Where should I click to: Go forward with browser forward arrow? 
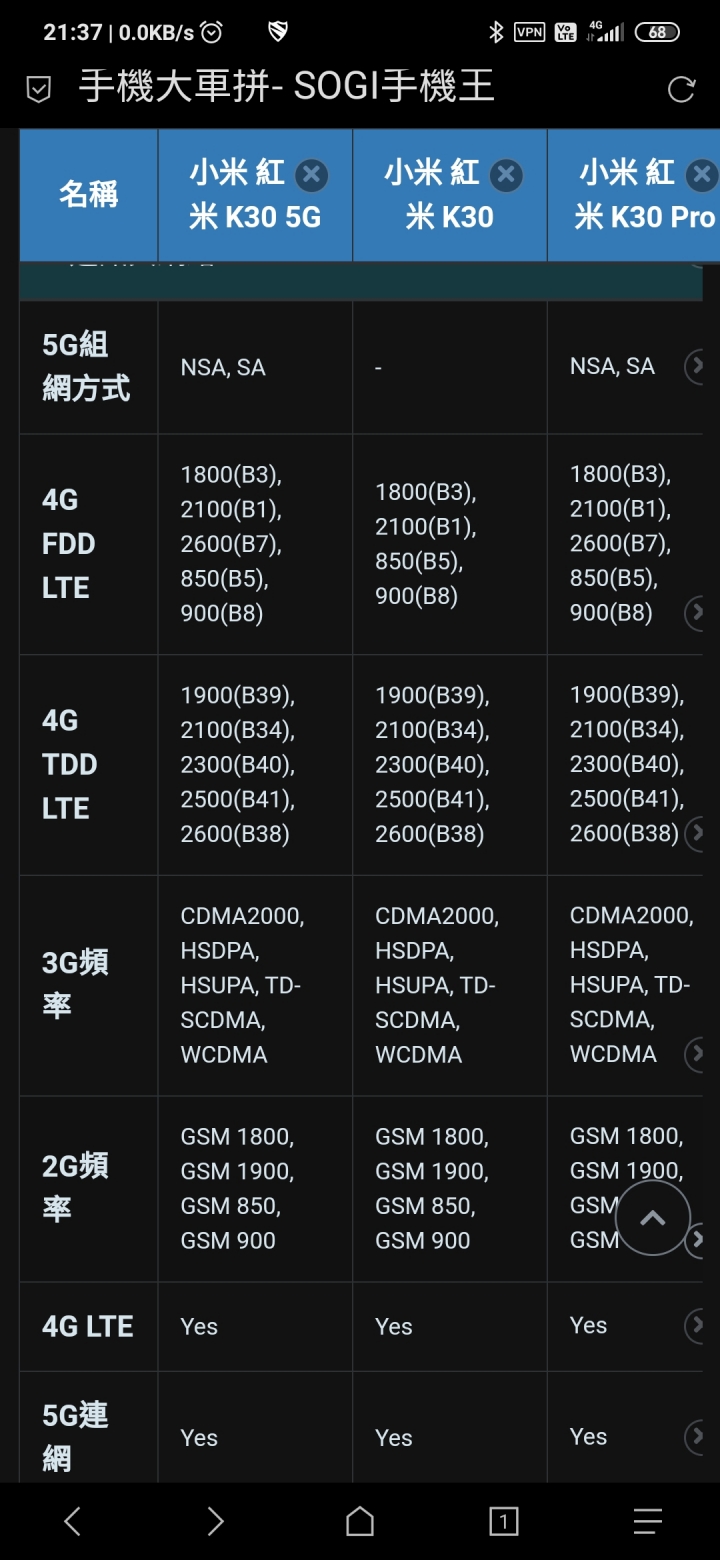coord(216,1521)
